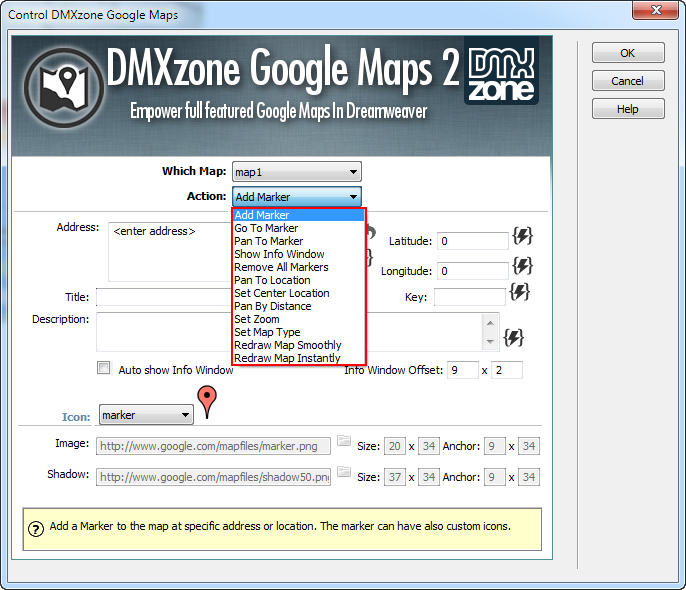This screenshot has height=590, width=686.
Task: Click Shadow Anchor field 34
Action: tap(529, 477)
